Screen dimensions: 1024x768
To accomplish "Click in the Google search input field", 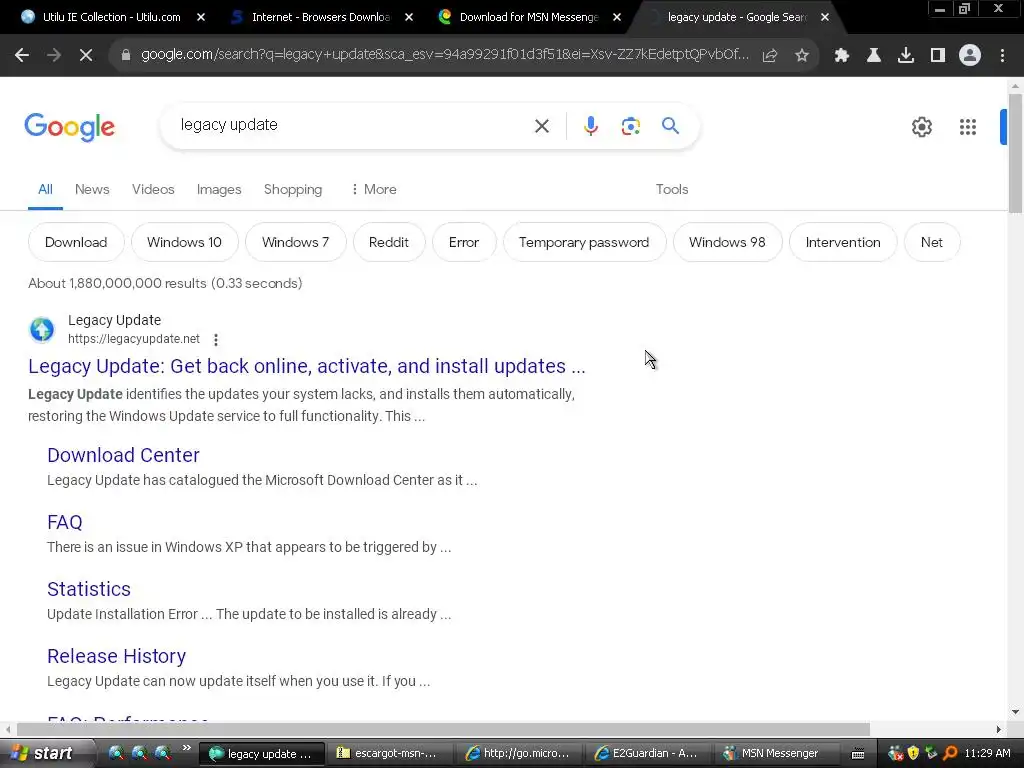I will tap(349, 125).
